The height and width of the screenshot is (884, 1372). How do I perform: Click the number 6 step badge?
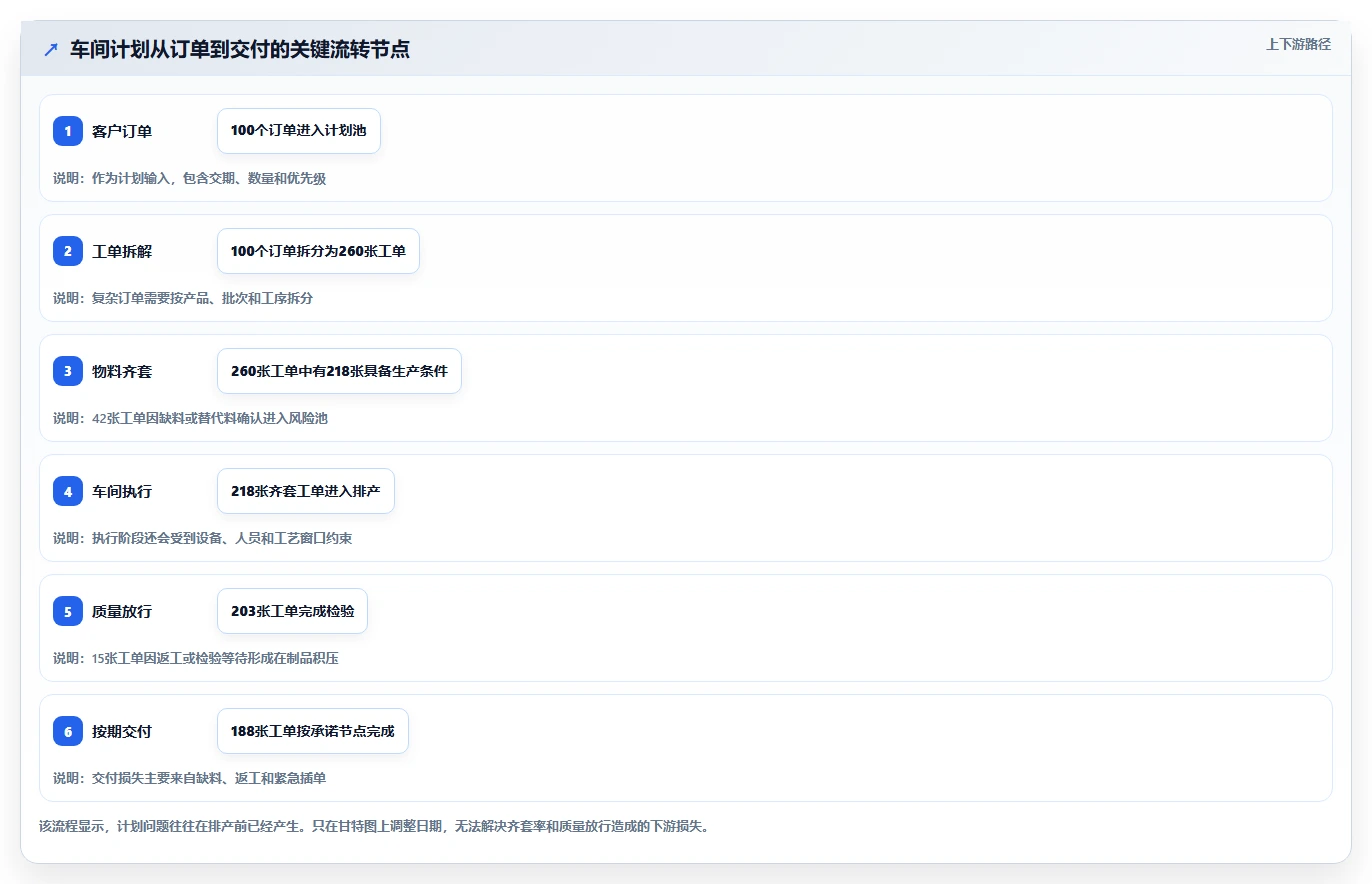point(68,731)
